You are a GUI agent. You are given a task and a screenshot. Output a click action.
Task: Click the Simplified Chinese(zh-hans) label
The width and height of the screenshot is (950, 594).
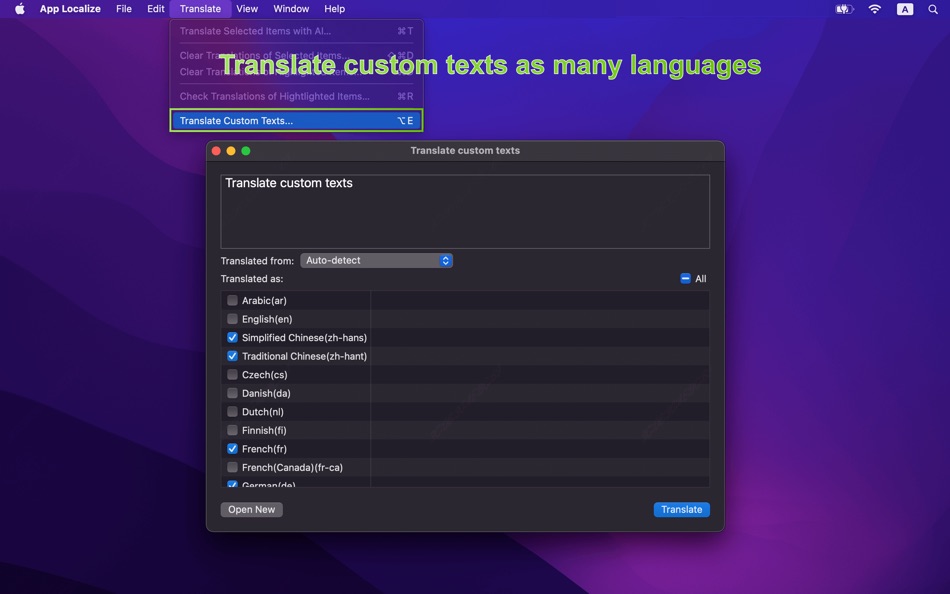coord(304,338)
